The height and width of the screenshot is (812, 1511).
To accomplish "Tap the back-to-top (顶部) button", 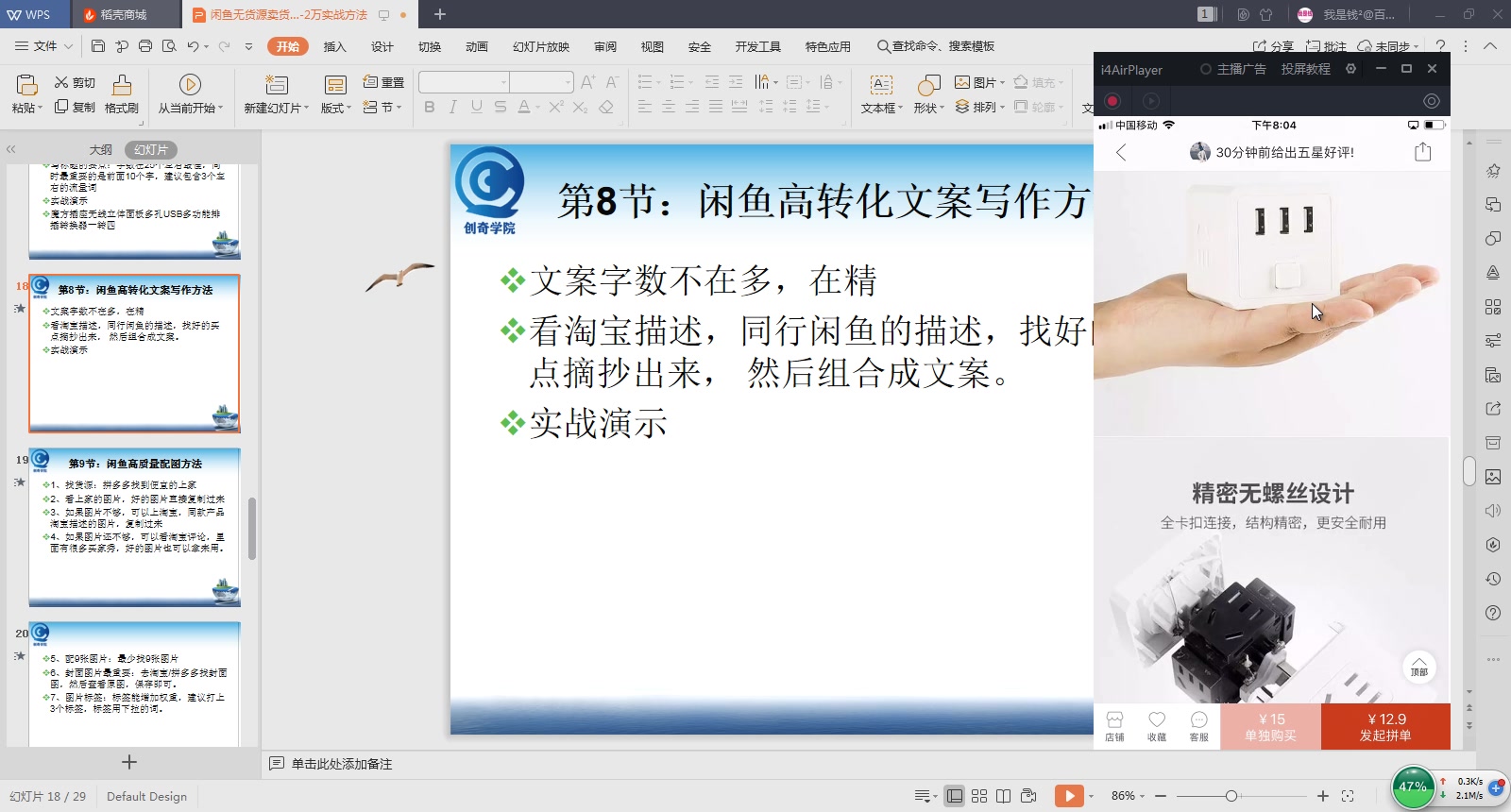I will click(1418, 667).
